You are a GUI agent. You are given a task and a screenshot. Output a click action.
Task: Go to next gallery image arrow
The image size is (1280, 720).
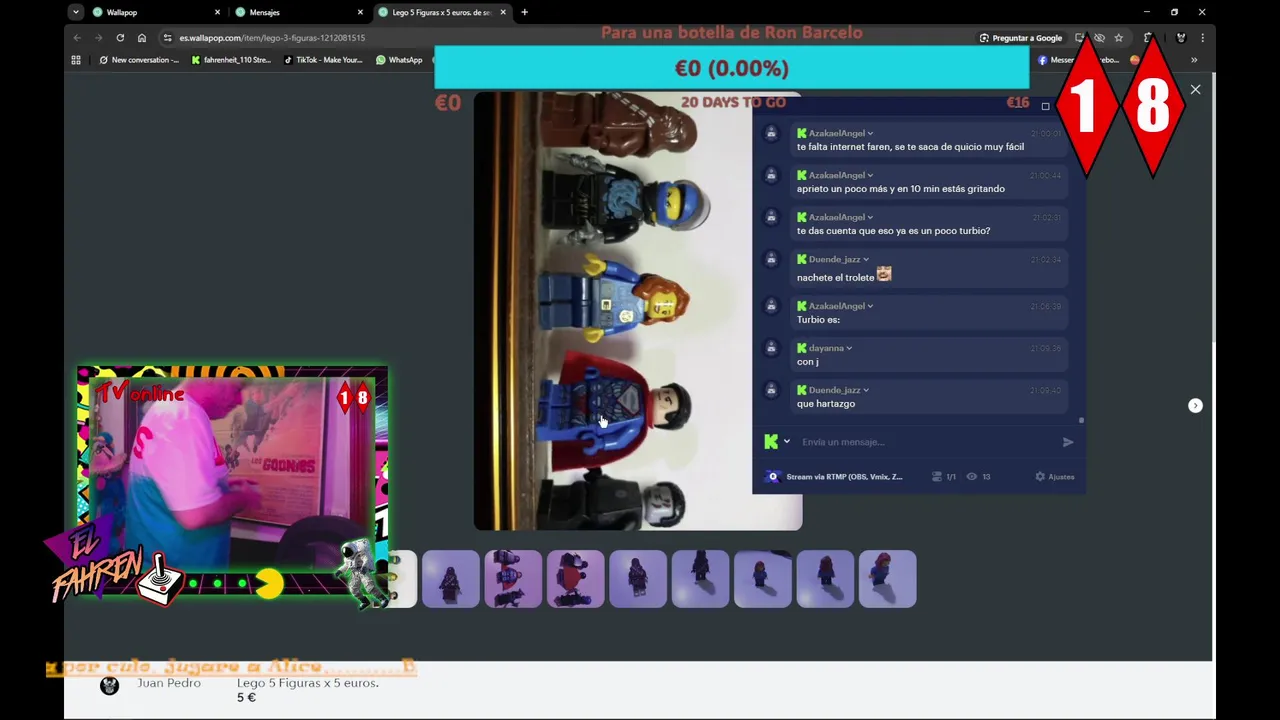pyautogui.click(x=1195, y=405)
